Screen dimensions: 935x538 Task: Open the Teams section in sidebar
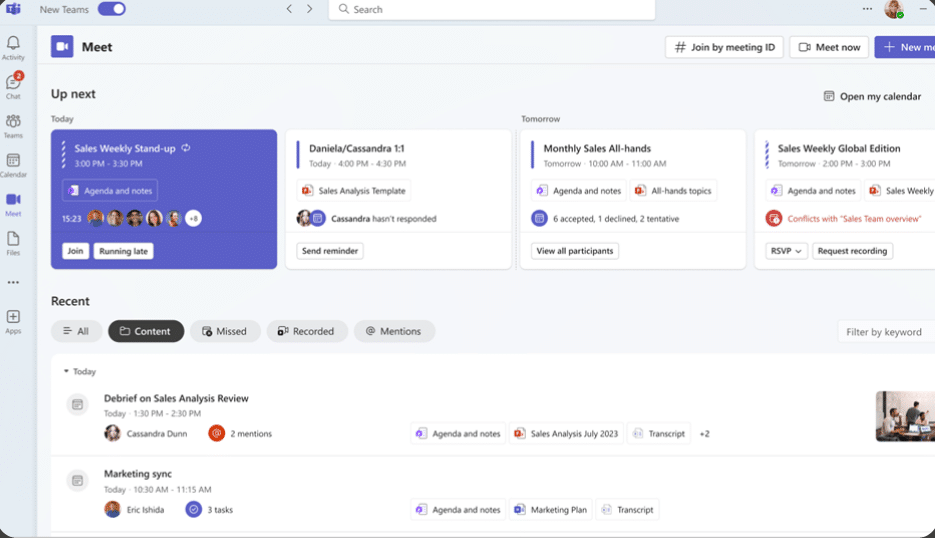(13, 126)
